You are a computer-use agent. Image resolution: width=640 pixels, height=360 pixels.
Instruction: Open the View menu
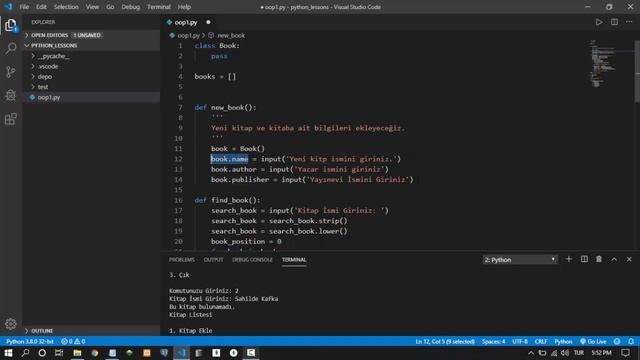tap(92, 7)
